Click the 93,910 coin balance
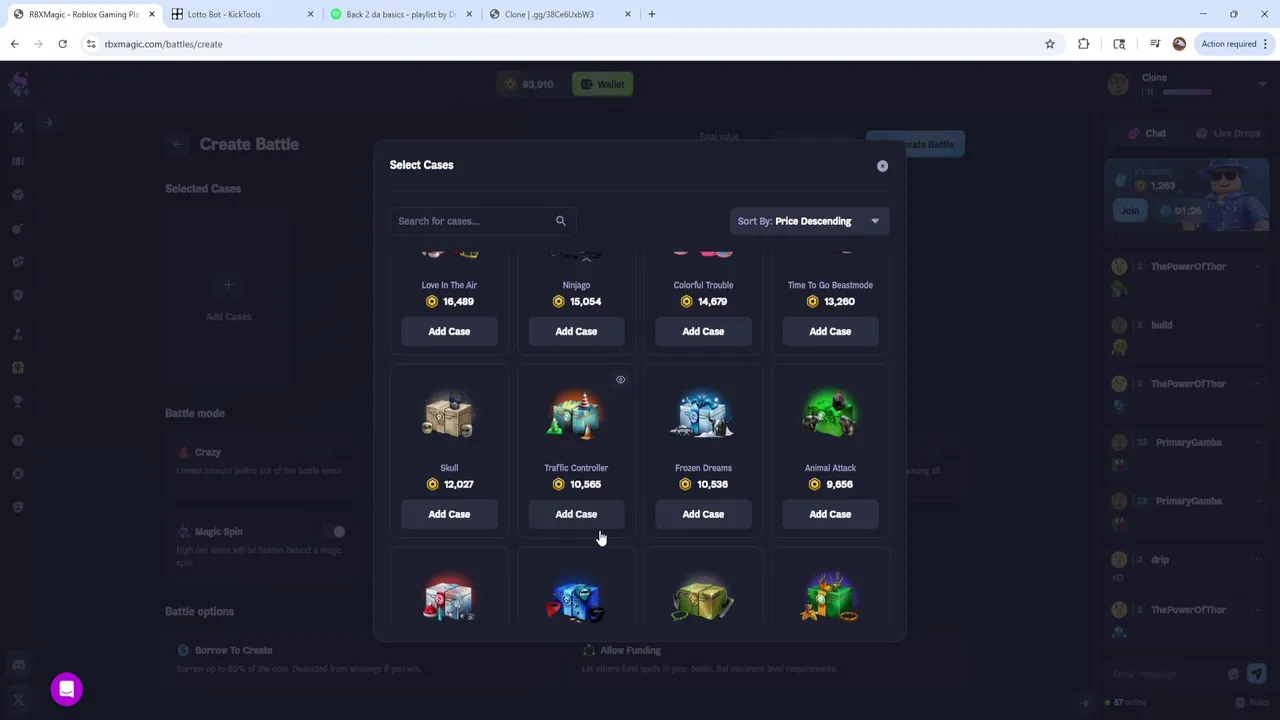 coord(529,84)
